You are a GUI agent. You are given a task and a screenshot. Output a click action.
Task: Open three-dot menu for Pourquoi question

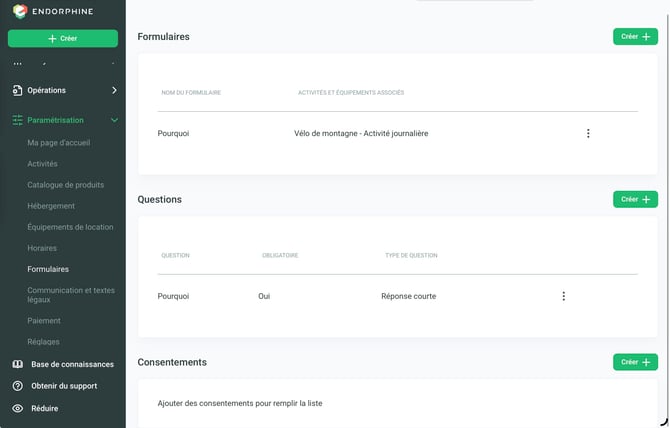tap(564, 296)
